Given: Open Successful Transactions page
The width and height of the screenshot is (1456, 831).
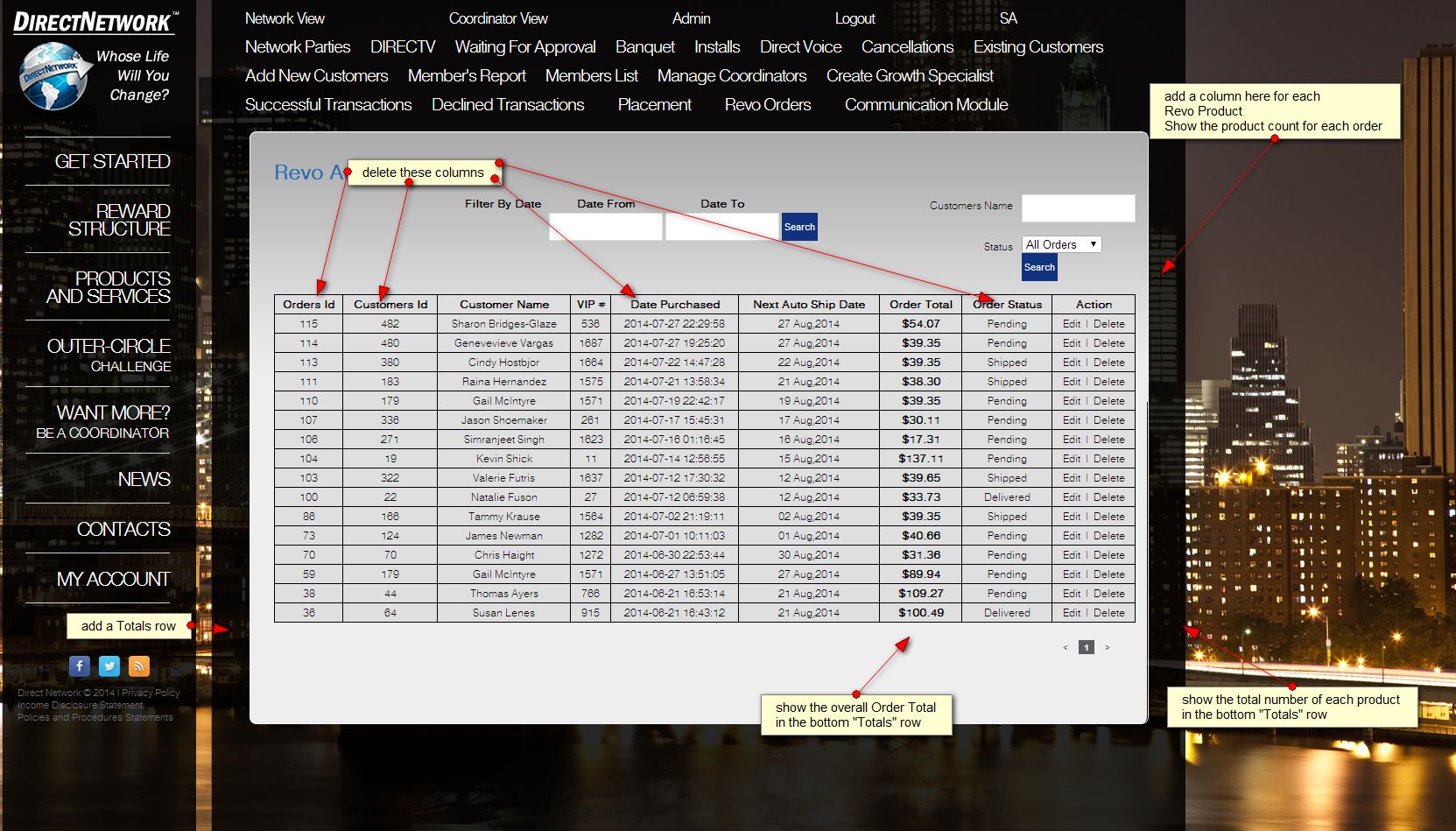Looking at the screenshot, I should point(328,105).
